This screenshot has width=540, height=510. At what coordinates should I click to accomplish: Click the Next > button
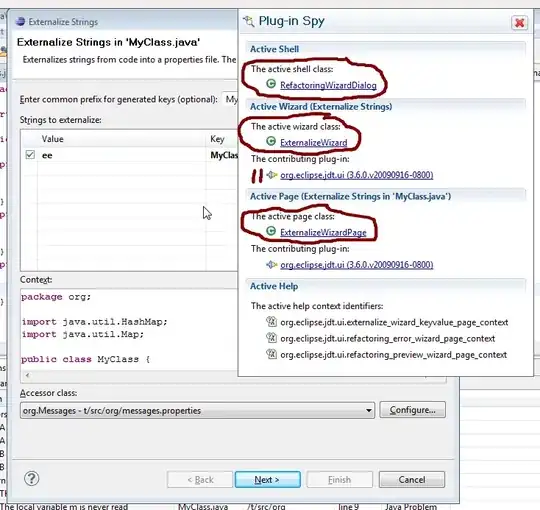point(268,479)
